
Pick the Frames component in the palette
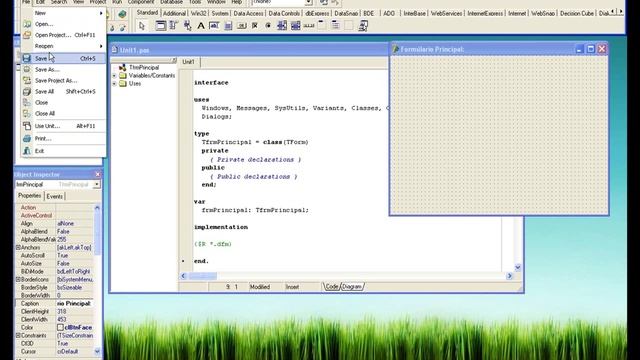pos(161,26)
